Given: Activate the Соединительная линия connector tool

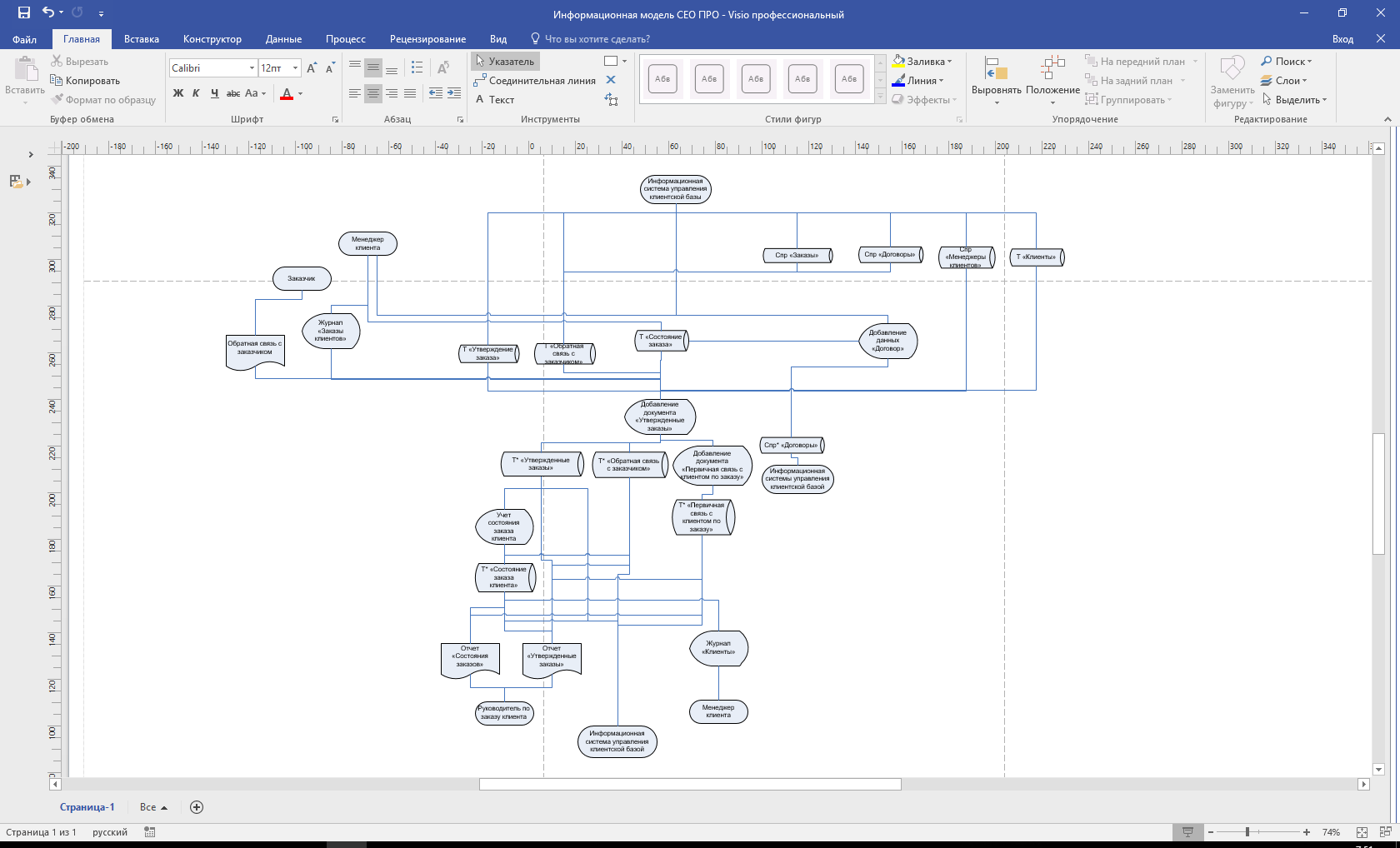Looking at the screenshot, I should (x=534, y=81).
